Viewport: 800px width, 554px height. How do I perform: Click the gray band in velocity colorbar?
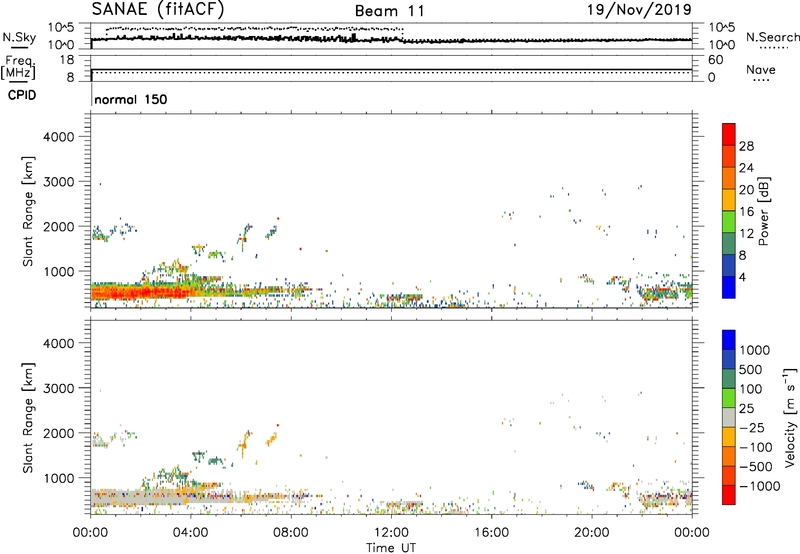(729, 418)
